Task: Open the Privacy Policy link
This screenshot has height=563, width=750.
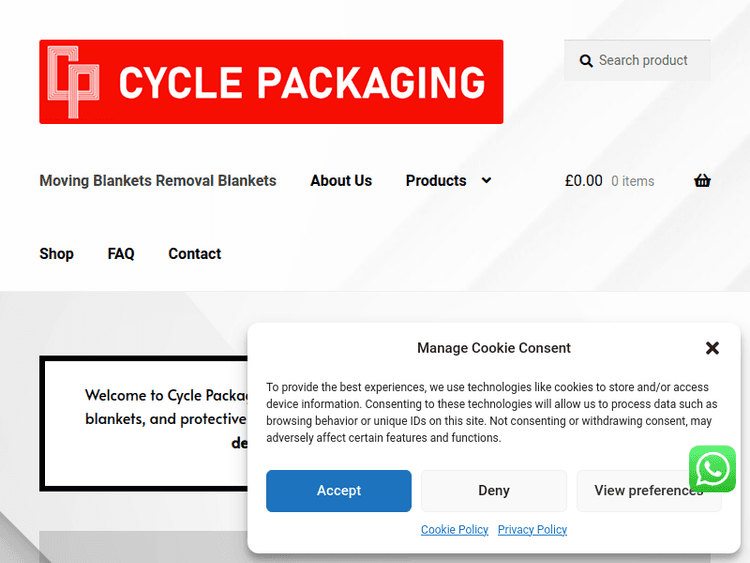Action: [x=532, y=530]
